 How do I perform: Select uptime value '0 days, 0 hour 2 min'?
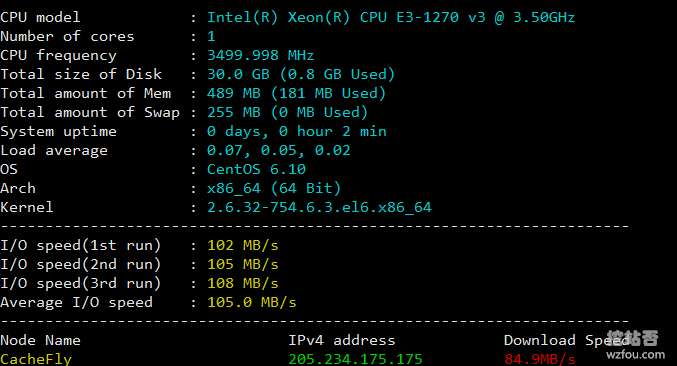point(297,131)
